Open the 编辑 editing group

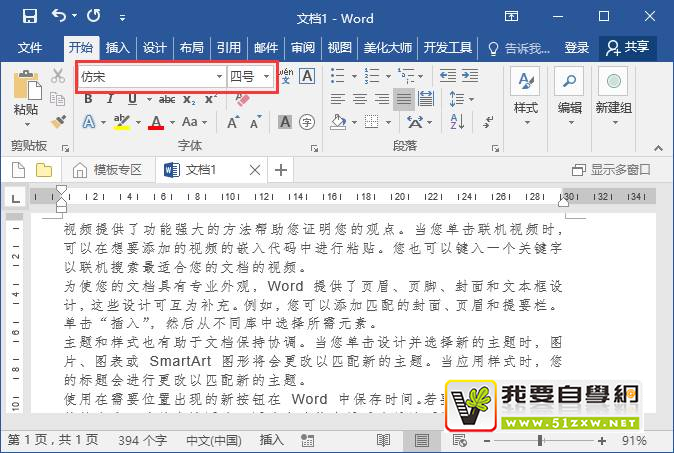[570, 97]
